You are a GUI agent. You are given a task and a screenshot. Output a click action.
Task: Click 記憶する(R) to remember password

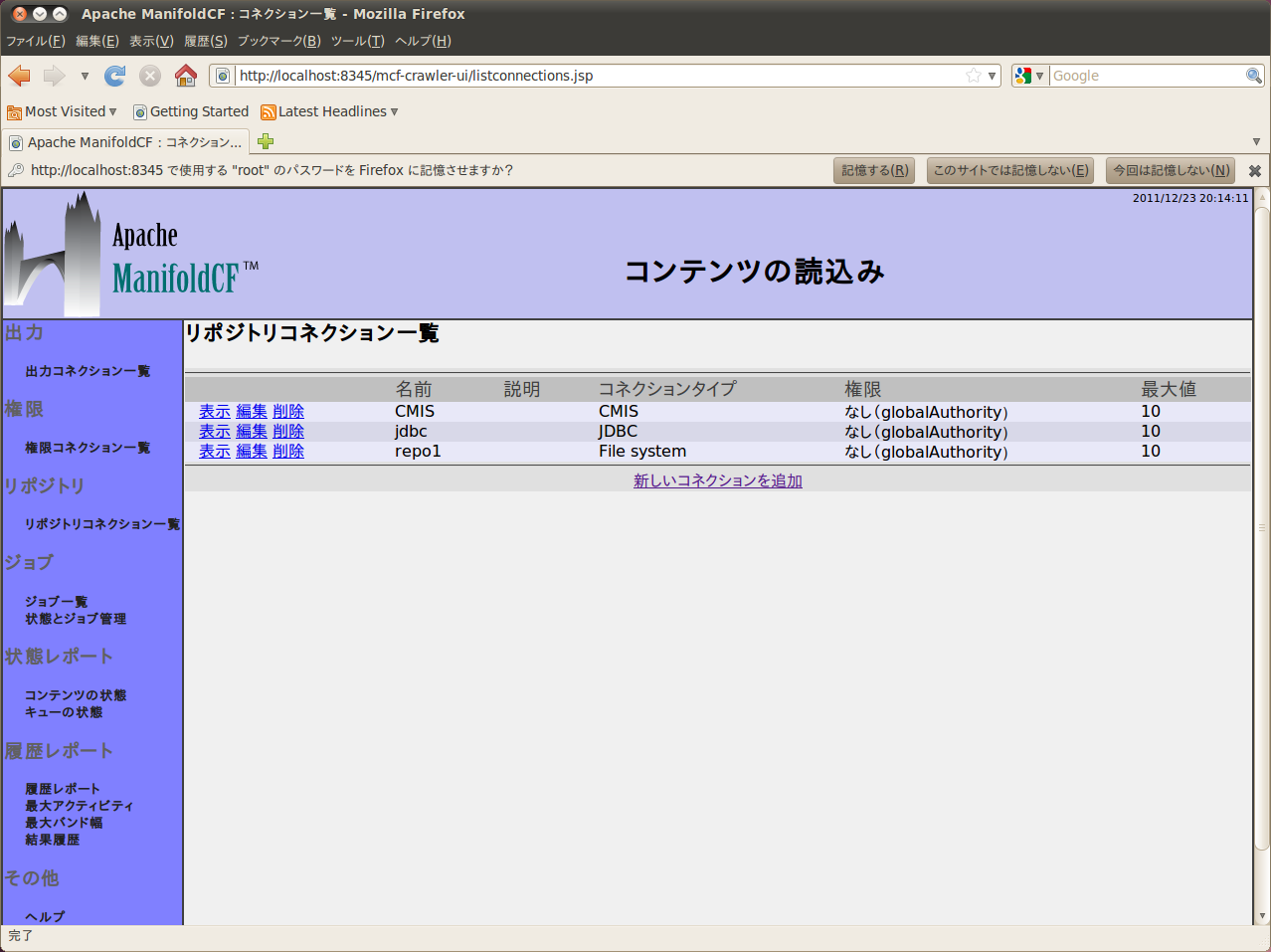(874, 170)
